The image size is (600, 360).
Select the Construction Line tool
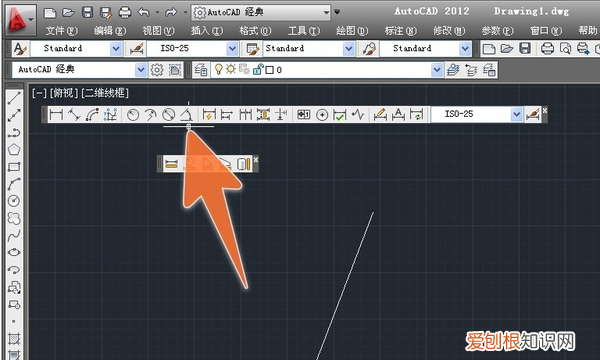(14, 115)
